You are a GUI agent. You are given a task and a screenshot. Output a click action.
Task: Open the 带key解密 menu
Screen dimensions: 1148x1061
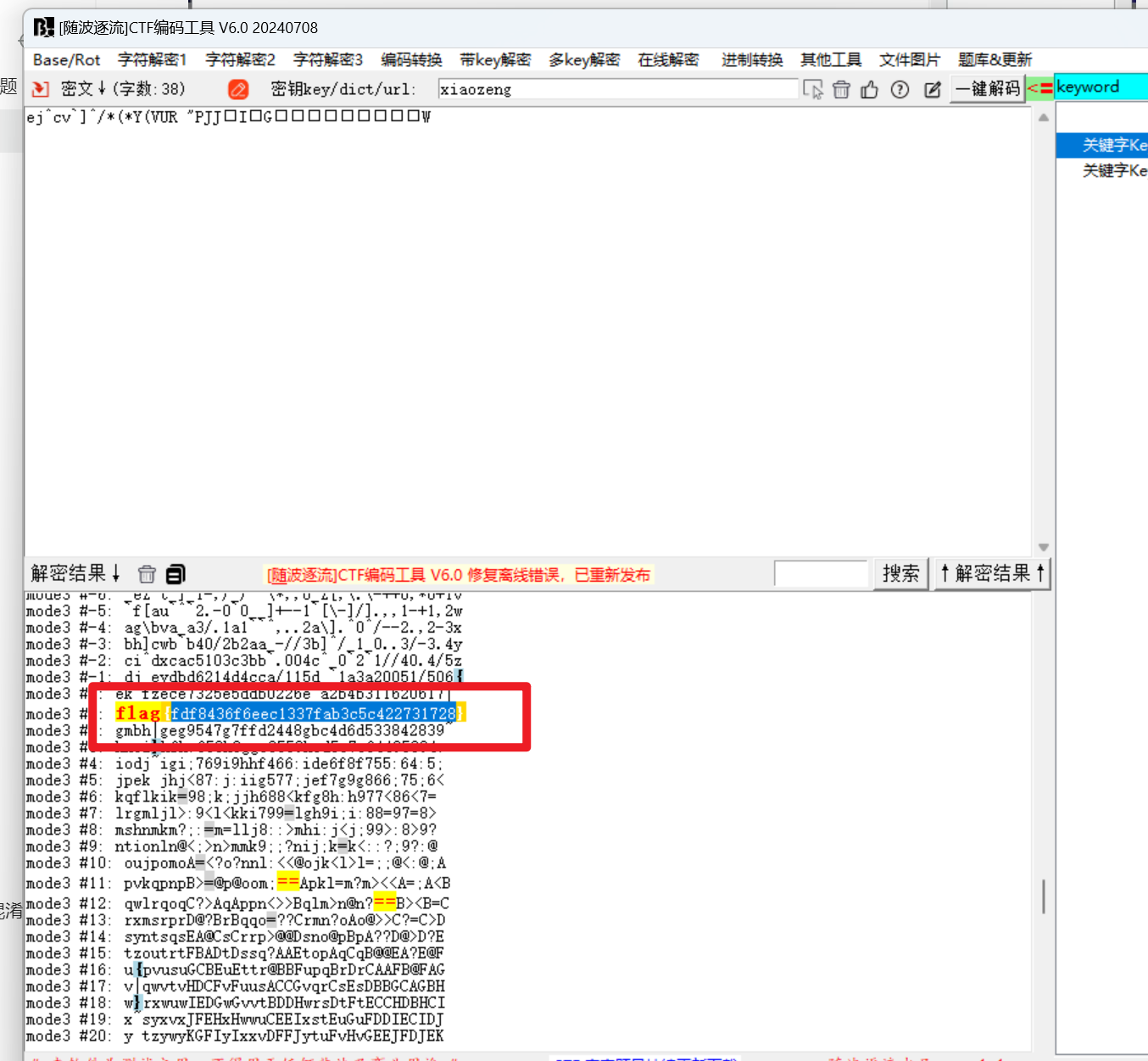[x=495, y=60]
